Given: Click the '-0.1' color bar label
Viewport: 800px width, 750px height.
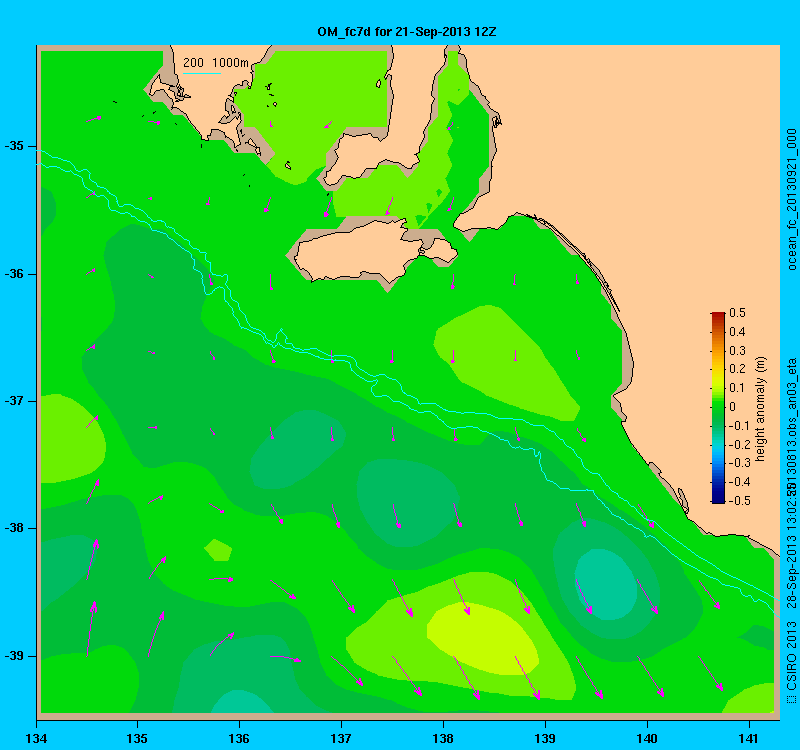Looking at the screenshot, I should click(738, 426).
